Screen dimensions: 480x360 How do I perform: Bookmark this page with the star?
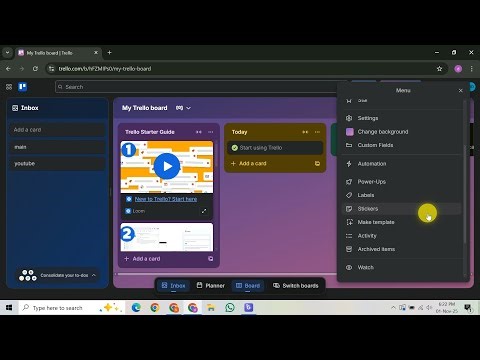[x=439, y=69]
